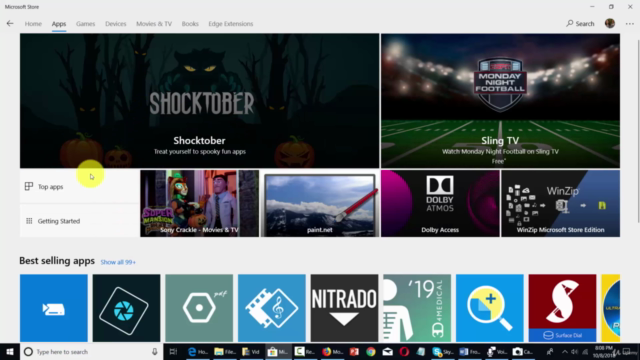This screenshot has height=360, width=640.
Task: Open the Top apps link
Action: (80, 187)
